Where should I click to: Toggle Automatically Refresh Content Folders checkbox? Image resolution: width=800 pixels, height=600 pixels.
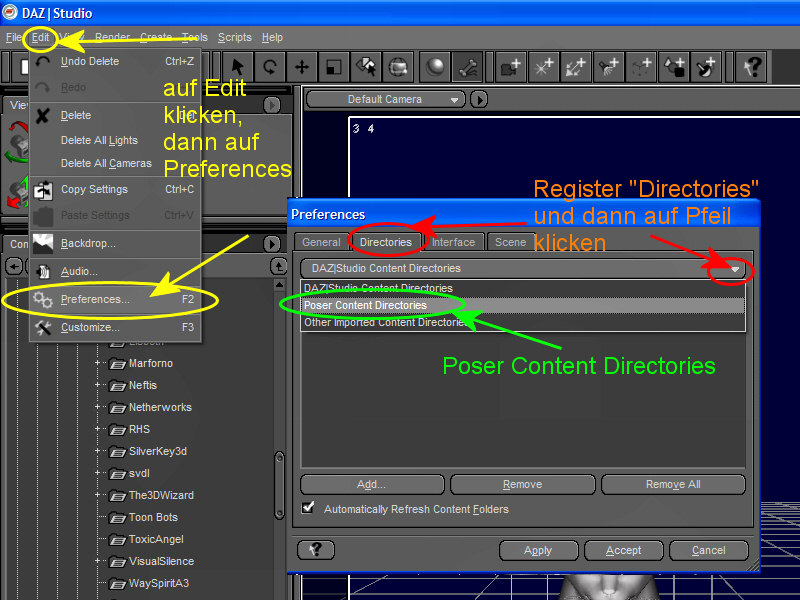point(308,508)
